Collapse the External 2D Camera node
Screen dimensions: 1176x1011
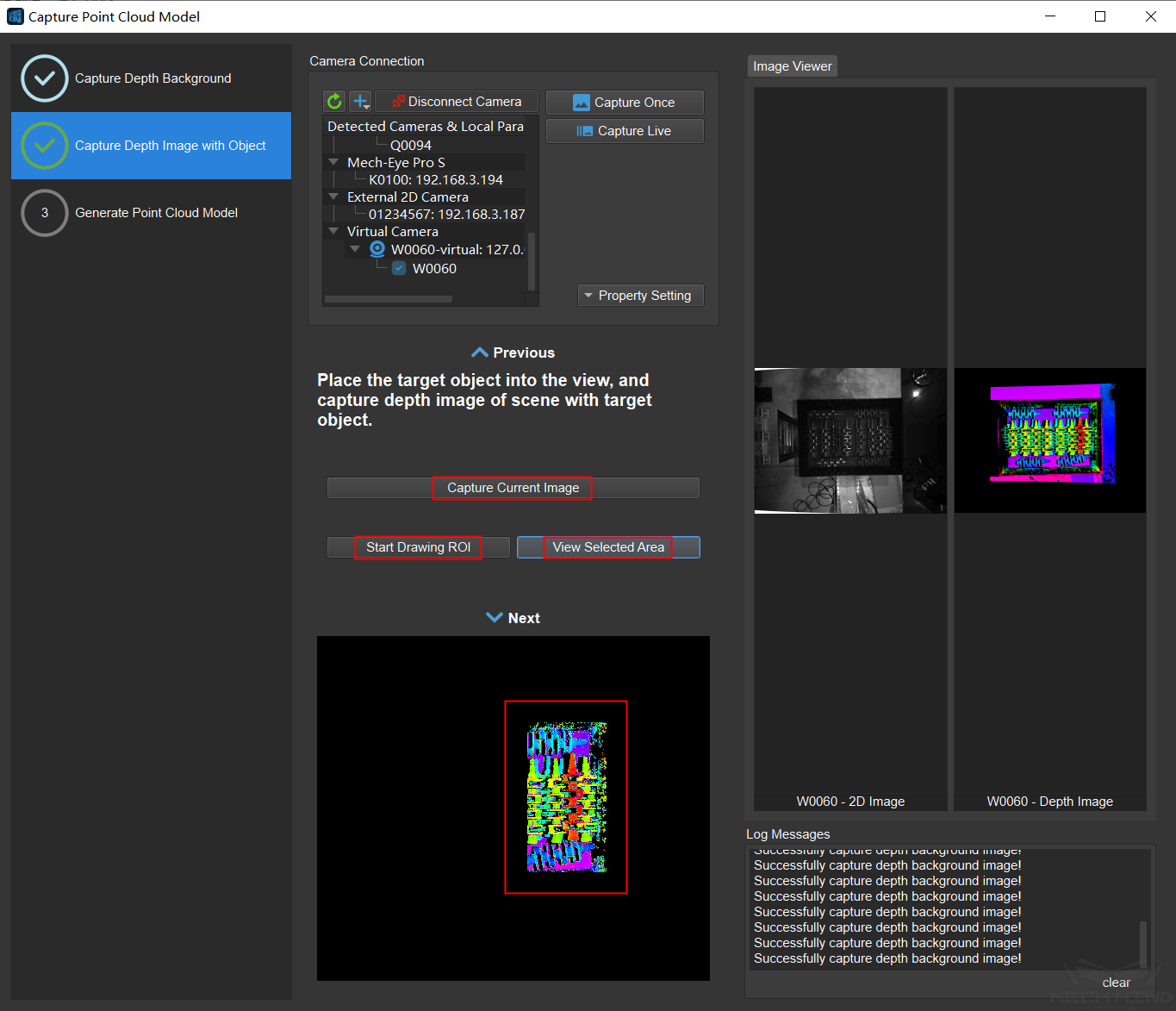[x=333, y=197]
